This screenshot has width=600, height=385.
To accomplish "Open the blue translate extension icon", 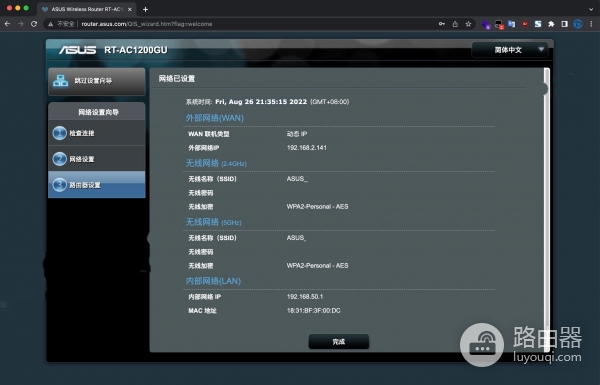I will click(x=512, y=24).
